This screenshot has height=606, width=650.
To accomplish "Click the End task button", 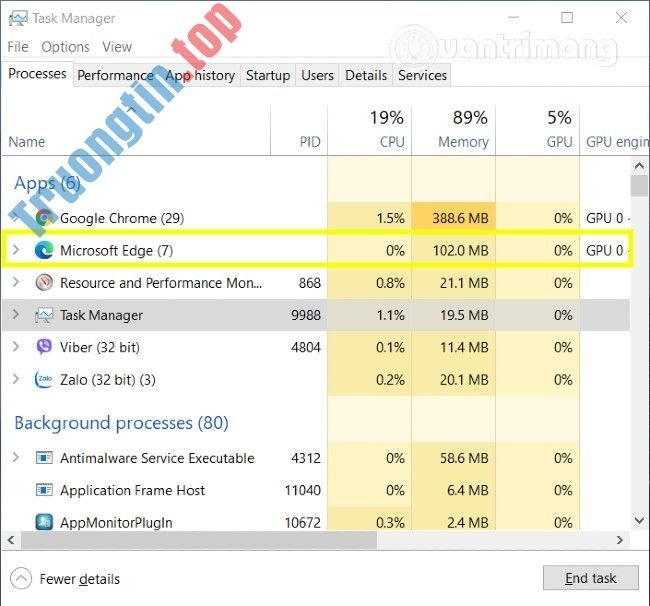I will [x=590, y=578].
